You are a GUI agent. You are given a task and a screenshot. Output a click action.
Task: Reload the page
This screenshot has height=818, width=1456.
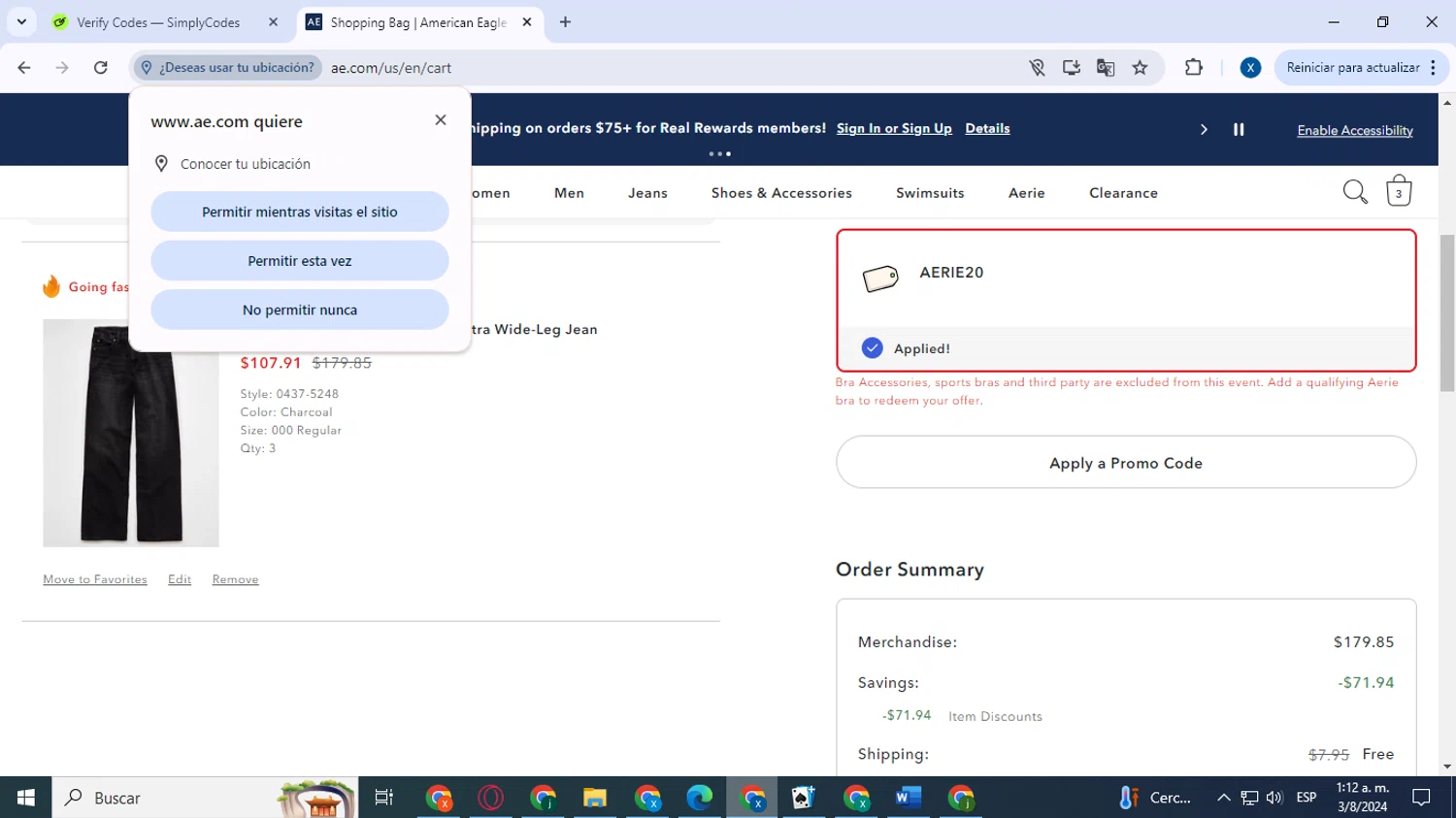[x=101, y=68]
